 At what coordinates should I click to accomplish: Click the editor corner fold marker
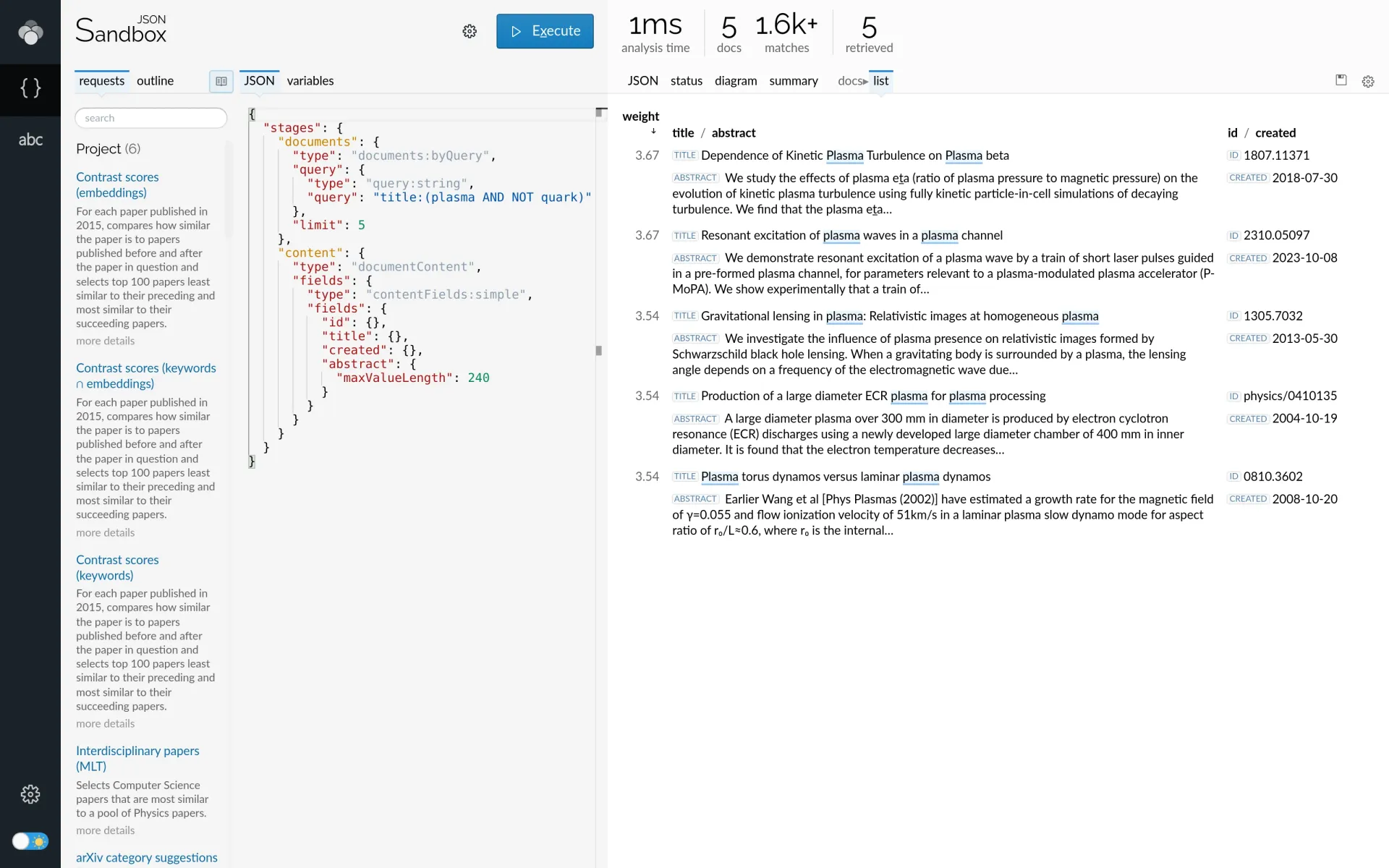[x=600, y=112]
